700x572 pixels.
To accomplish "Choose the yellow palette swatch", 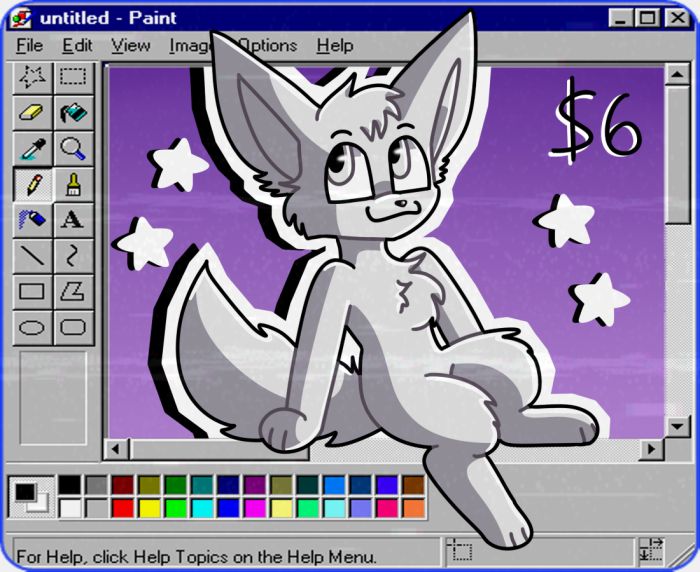I will [x=149, y=508].
